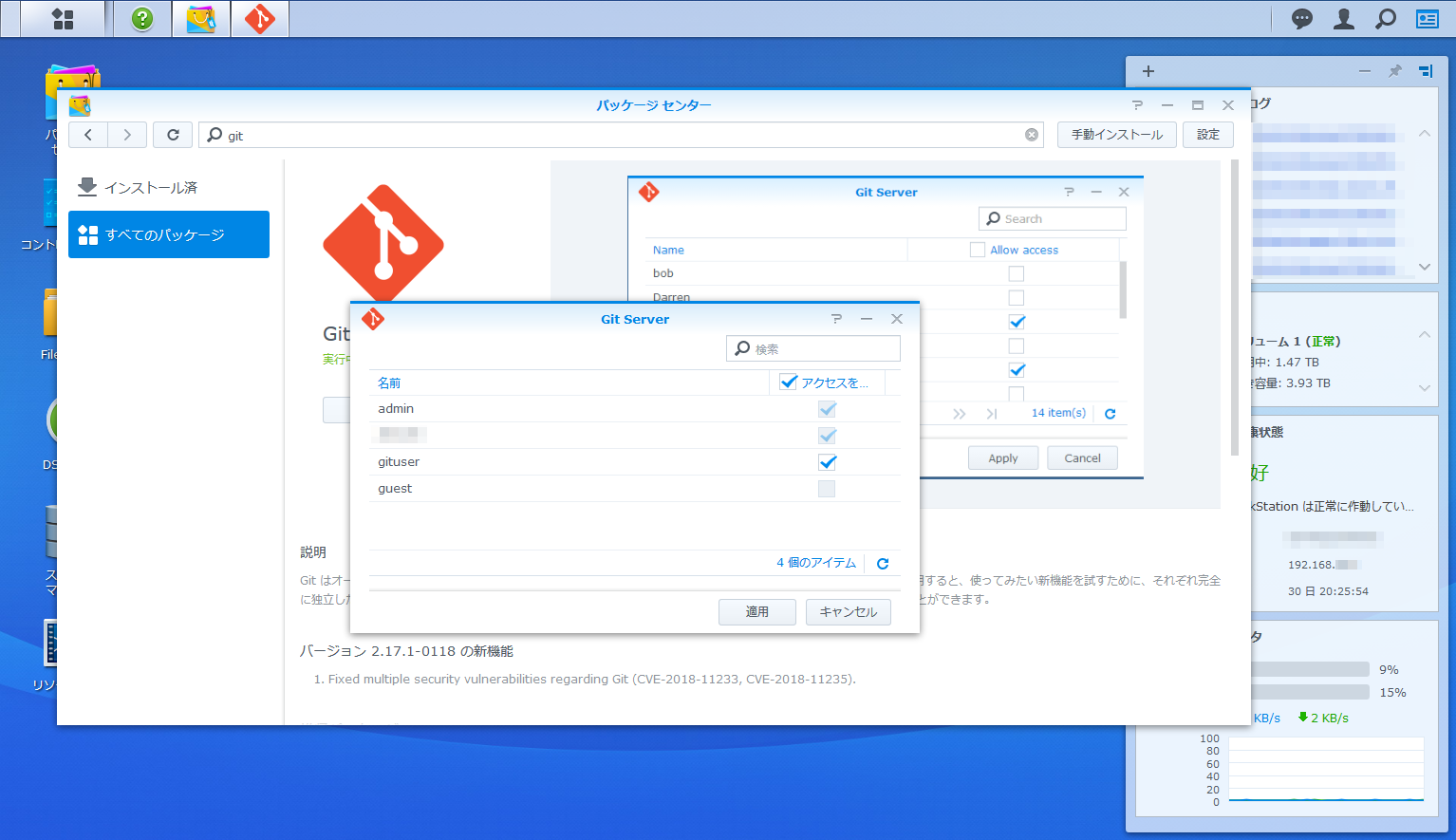Click Cancel in the Git Server dialog
Screen dimensions: 1456x840
click(849, 612)
